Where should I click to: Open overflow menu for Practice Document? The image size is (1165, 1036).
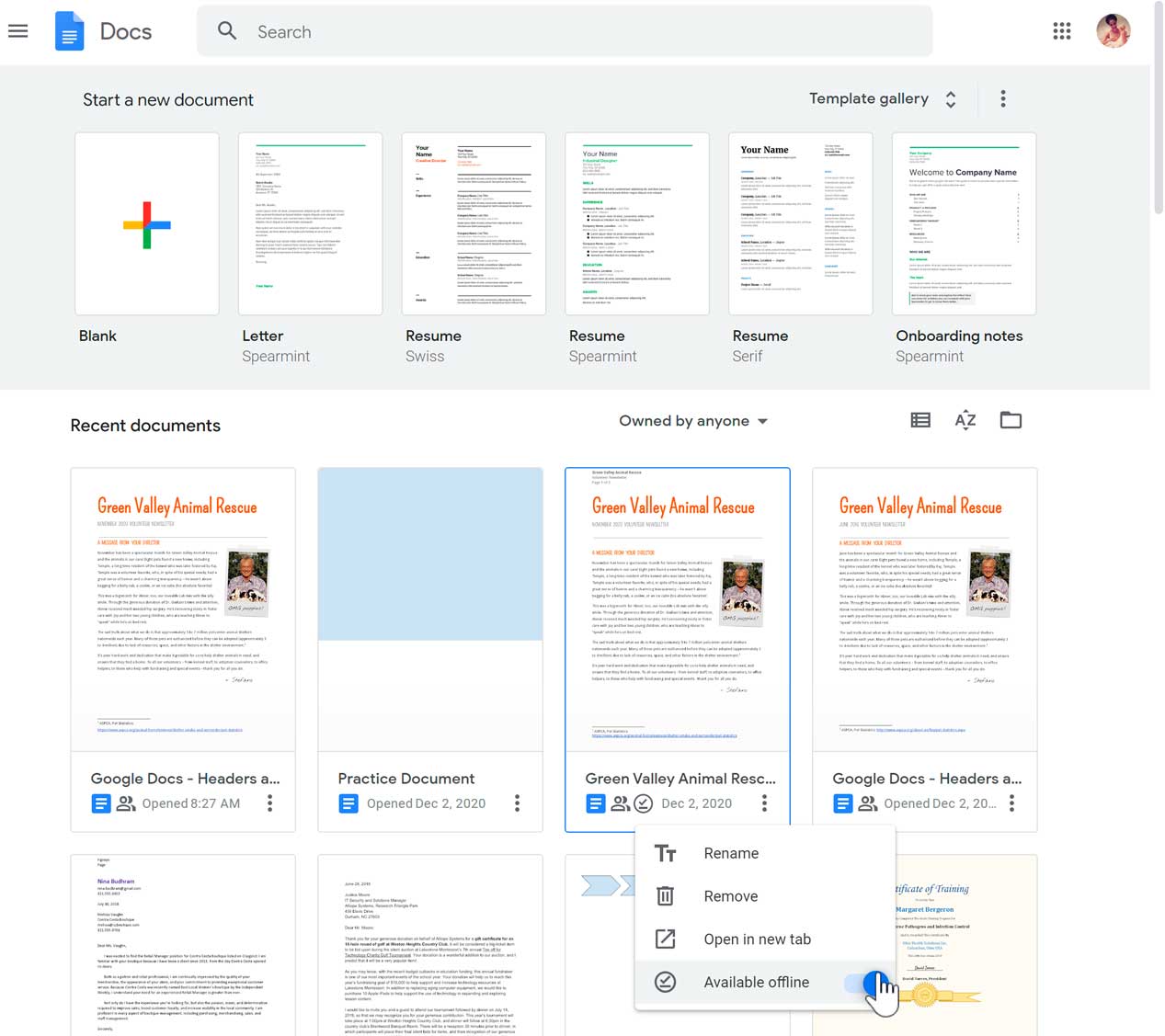[x=518, y=803]
